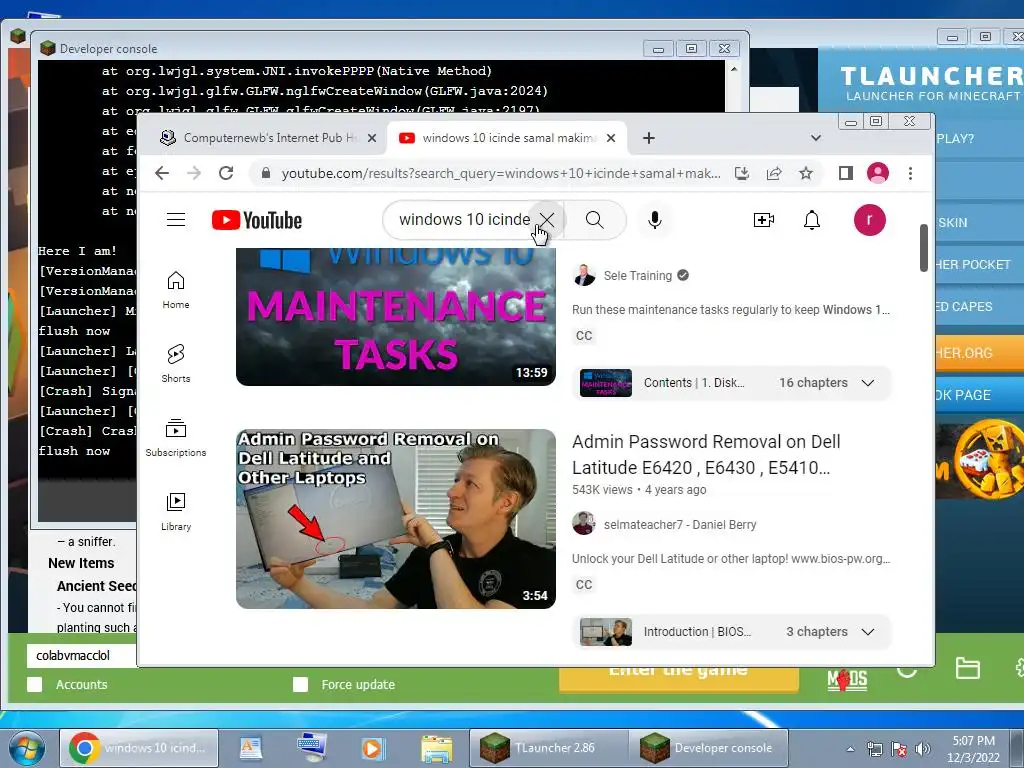This screenshot has width=1024, height=768.
Task: Open the Admin Password Removal video thumbnail
Action: (x=396, y=519)
